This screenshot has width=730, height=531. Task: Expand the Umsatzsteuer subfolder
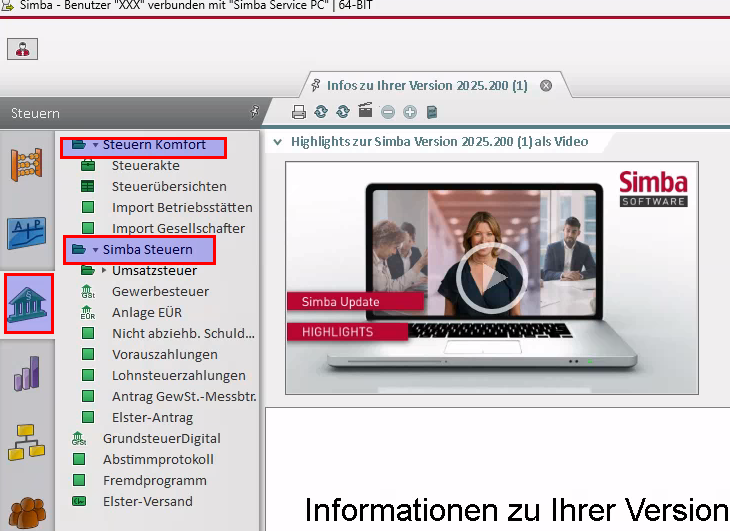(x=104, y=271)
